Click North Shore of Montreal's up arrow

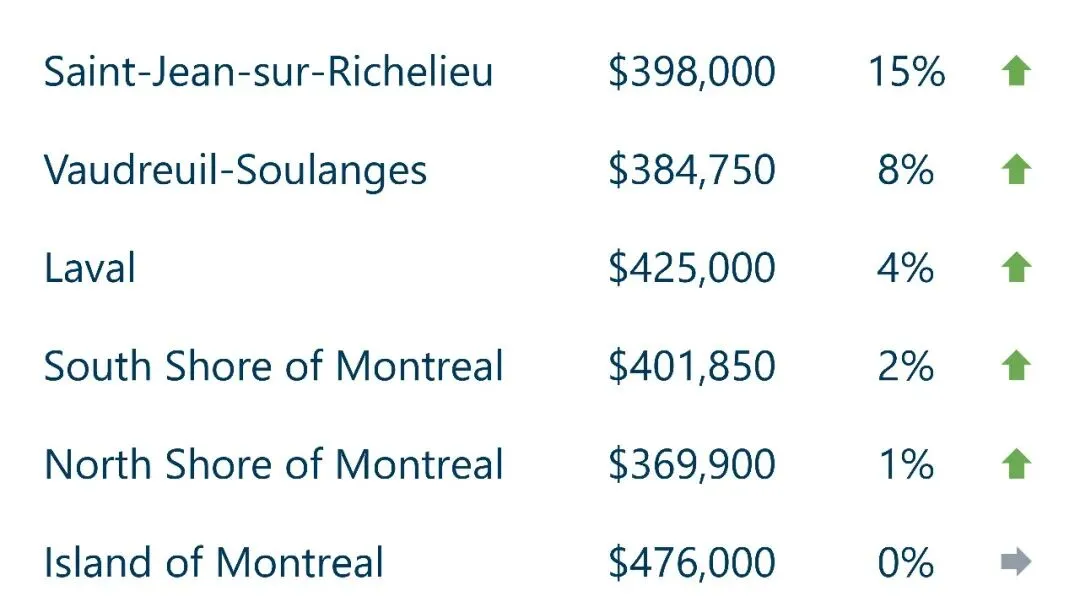click(x=1015, y=464)
